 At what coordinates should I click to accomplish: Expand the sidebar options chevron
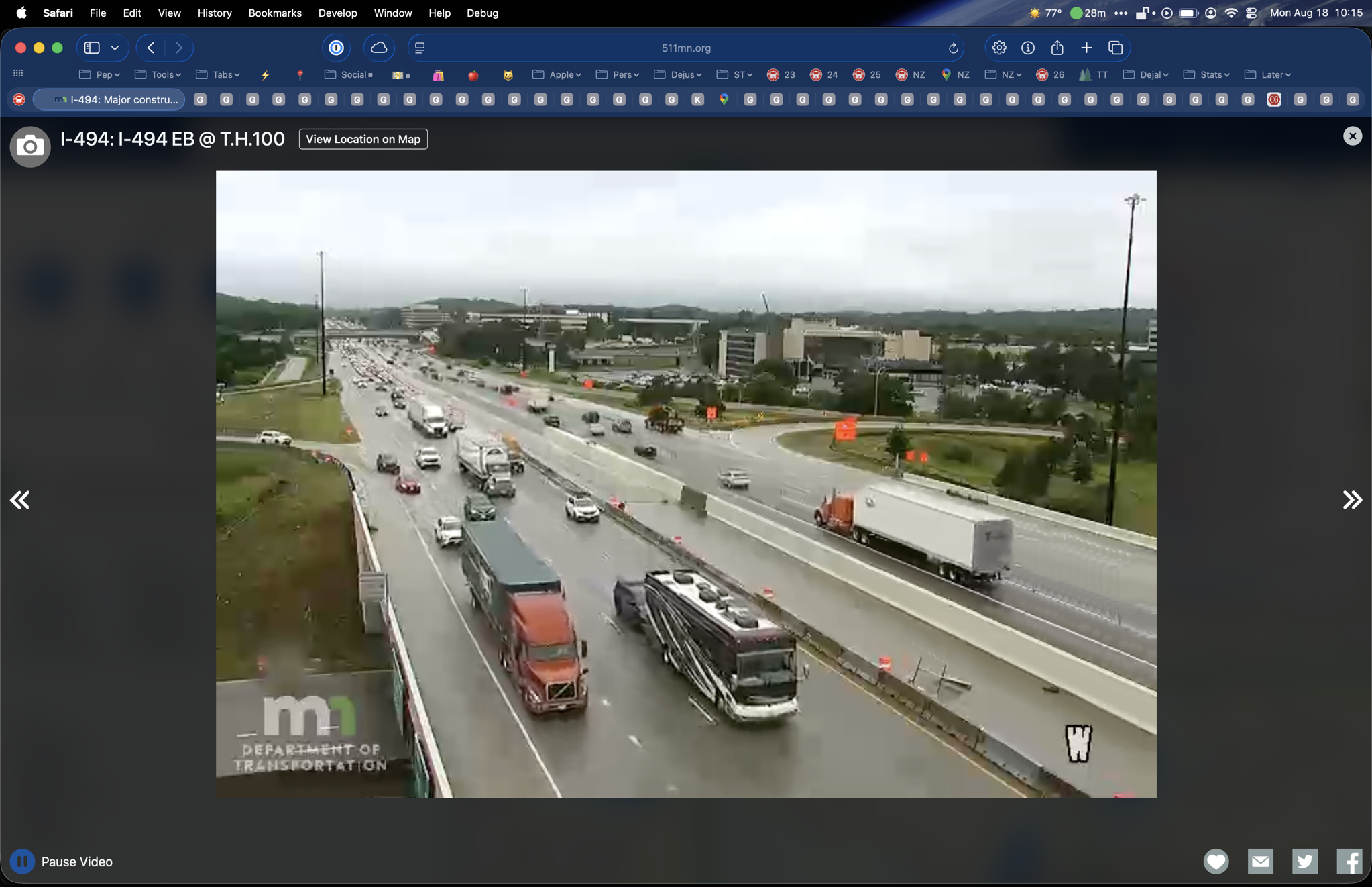pos(115,48)
